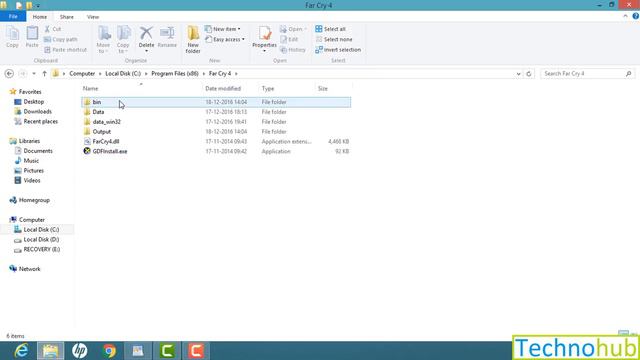This screenshot has height=360, width=640.
Task: Open the New item dropdown
Action: tap(223, 29)
